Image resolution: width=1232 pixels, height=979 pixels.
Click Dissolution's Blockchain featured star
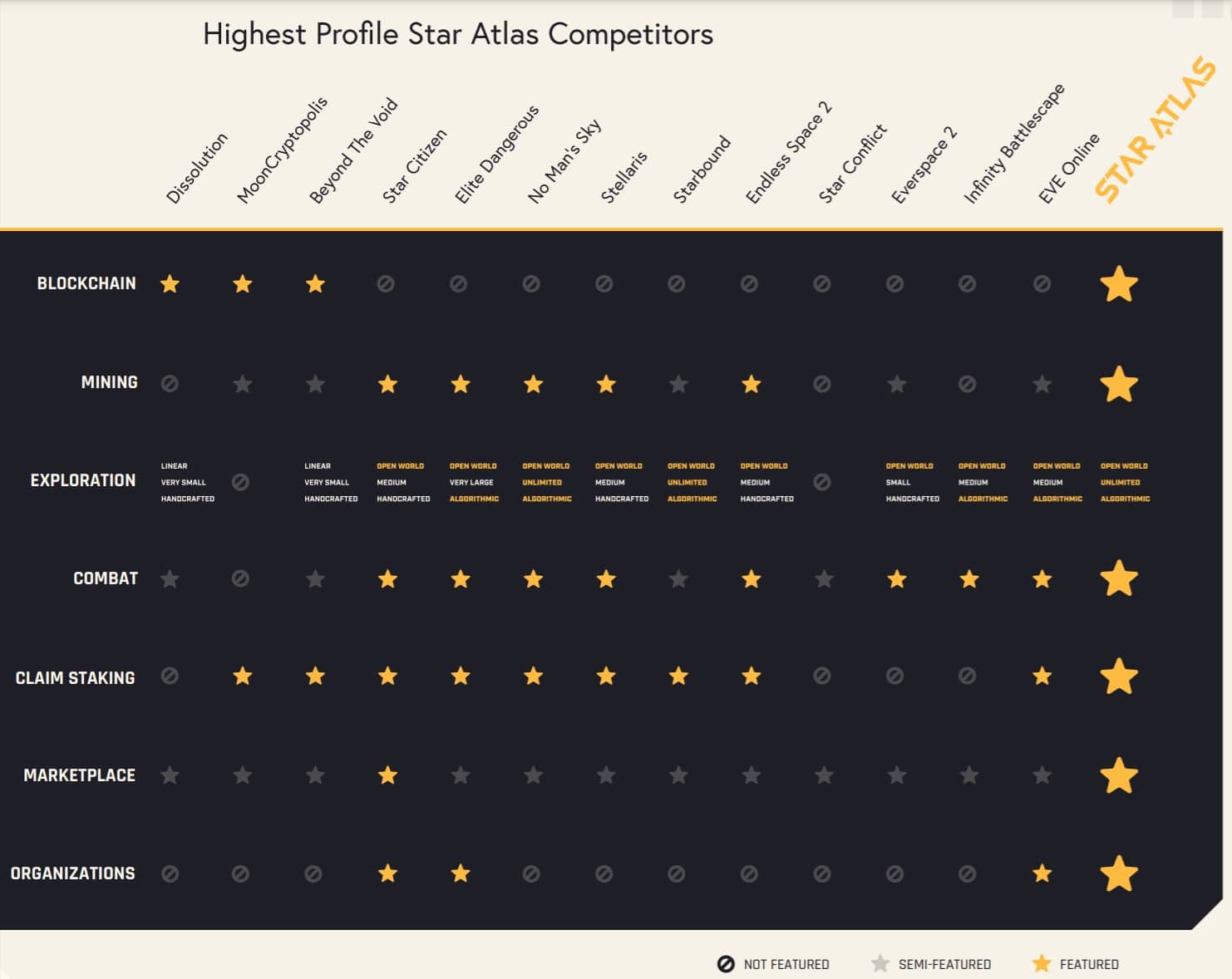(170, 284)
